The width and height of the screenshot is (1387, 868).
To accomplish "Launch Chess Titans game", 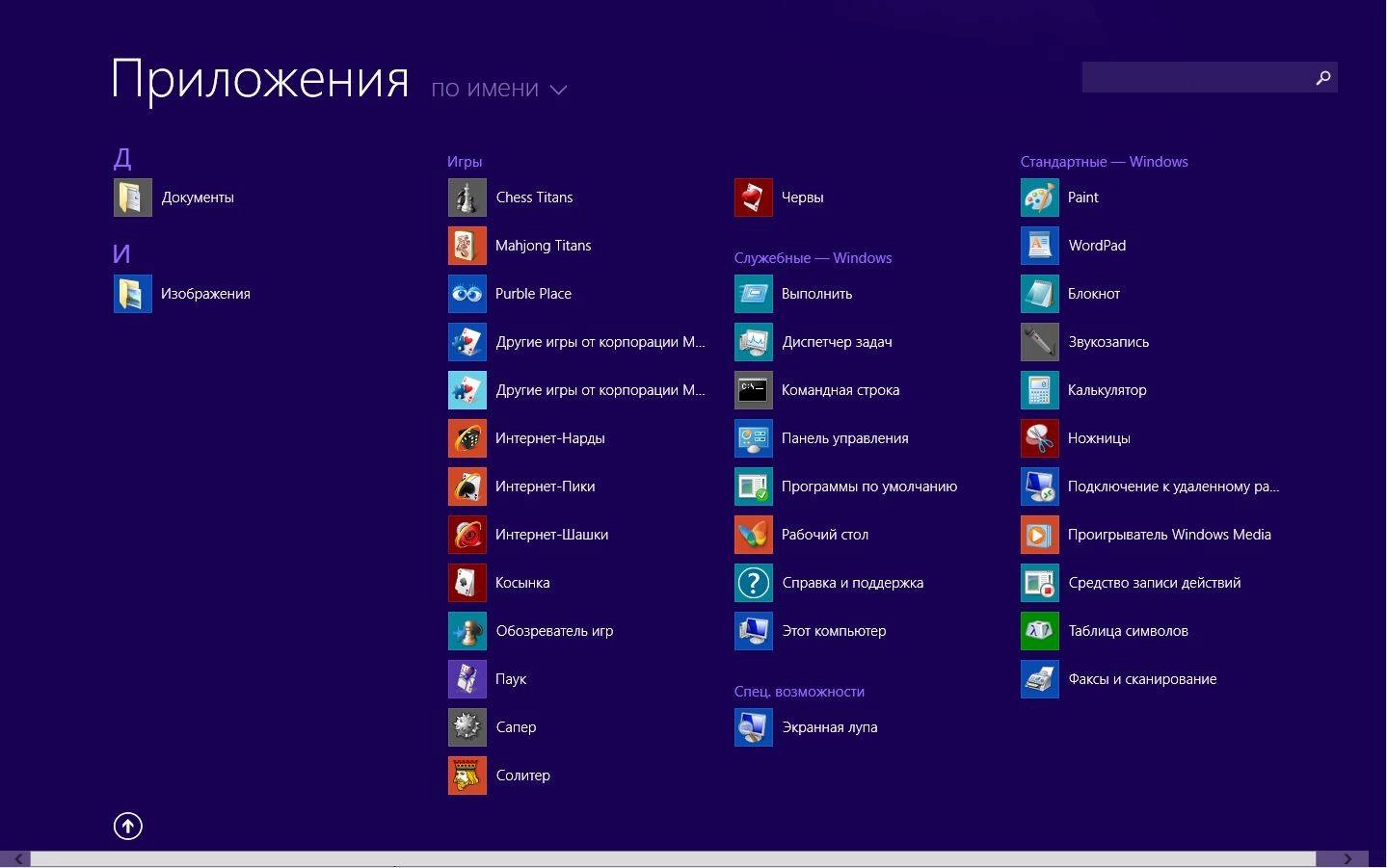I will [511, 197].
